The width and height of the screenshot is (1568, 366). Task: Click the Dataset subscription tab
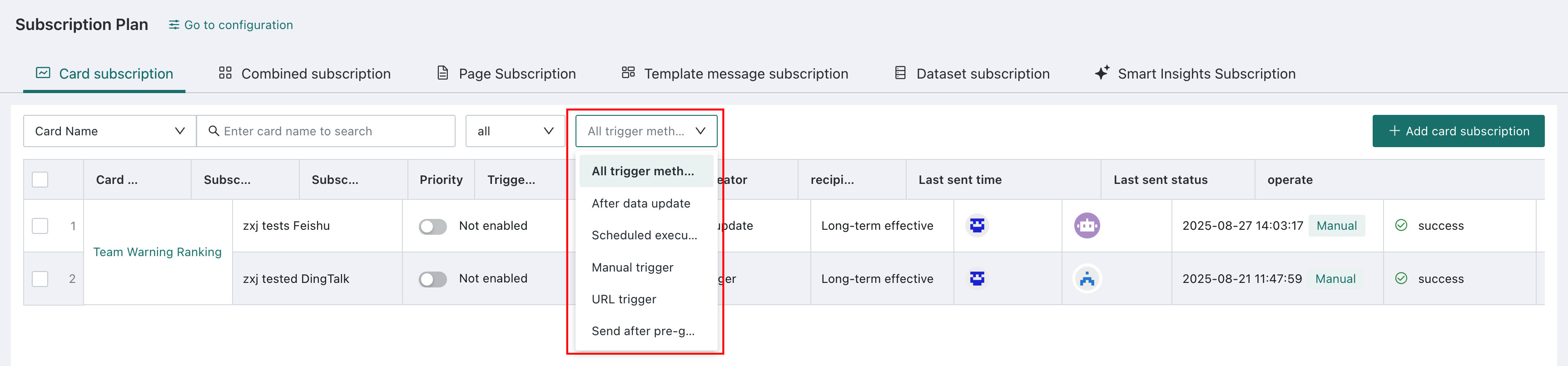[x=972, y=74]
